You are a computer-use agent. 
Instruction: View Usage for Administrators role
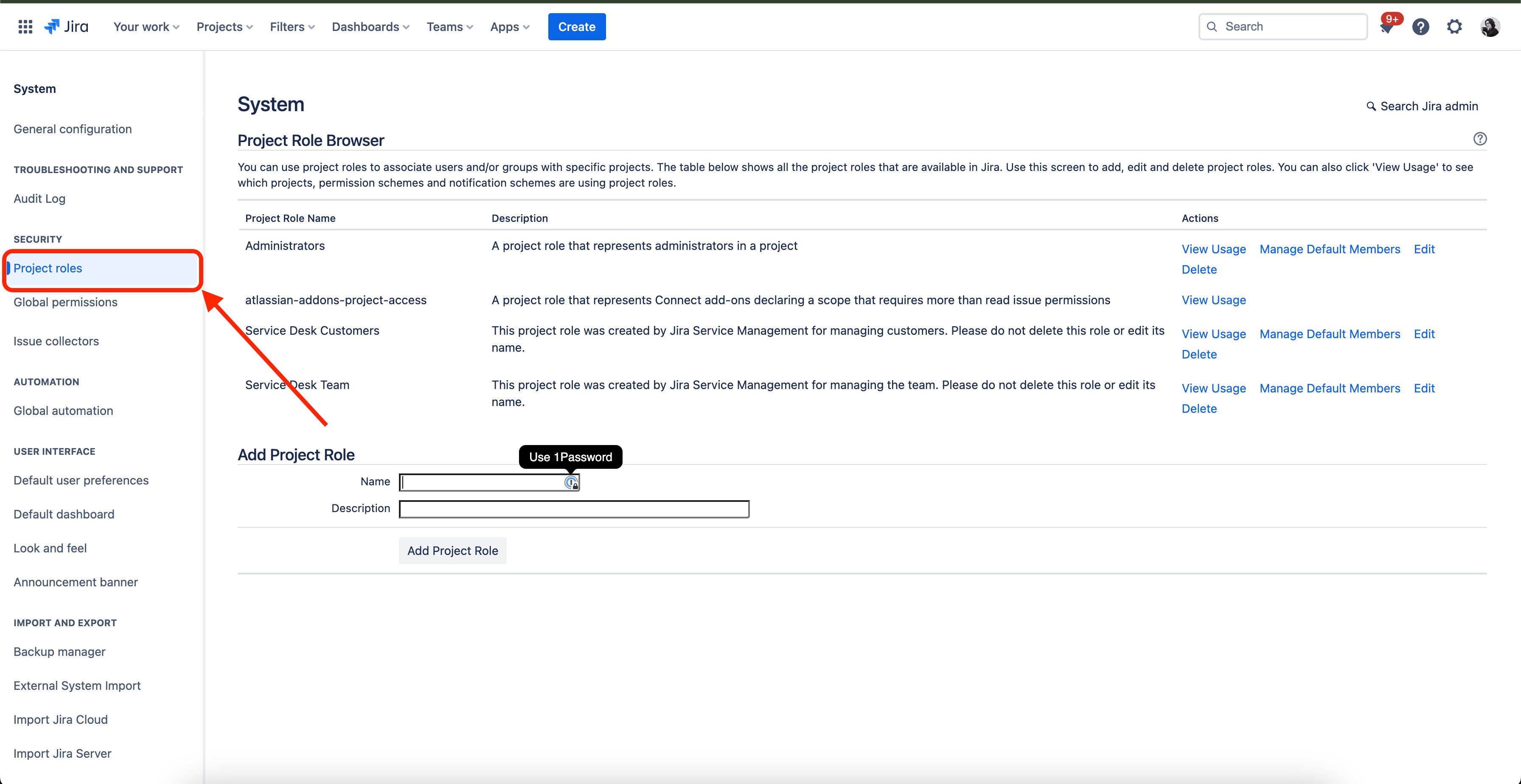pyautogui.click(x=1213, y=249)
